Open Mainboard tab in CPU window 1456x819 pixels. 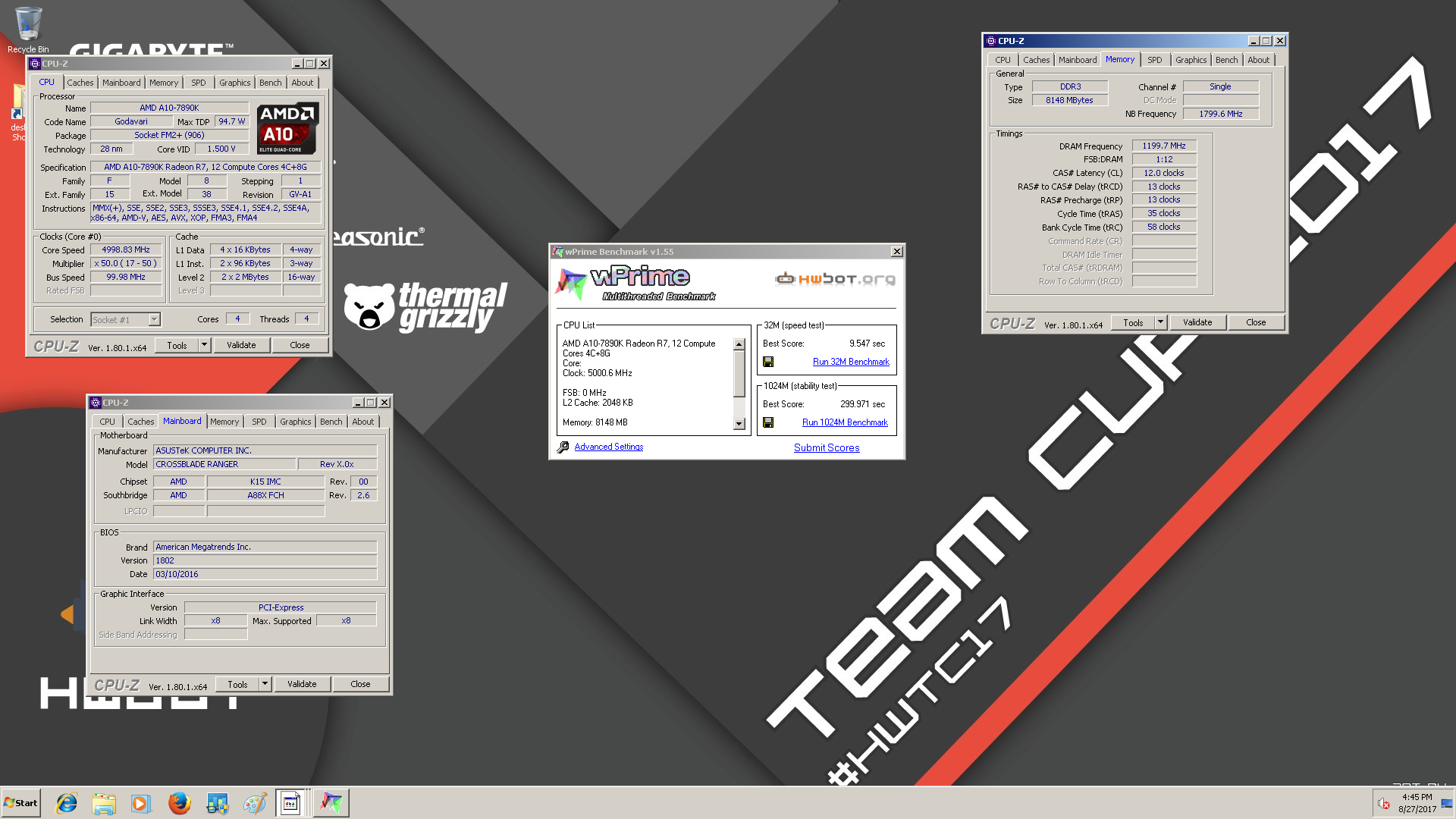tap(121, 83)
